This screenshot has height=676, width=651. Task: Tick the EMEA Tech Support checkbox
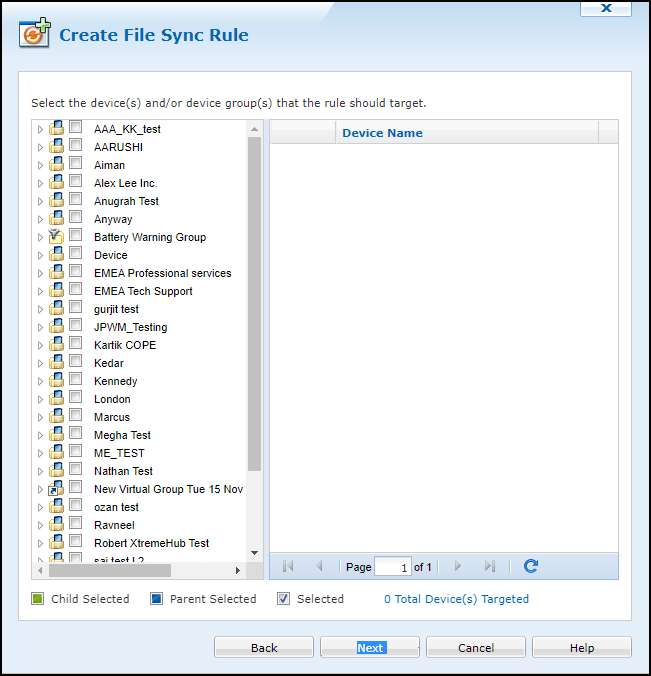click(76, 290)
